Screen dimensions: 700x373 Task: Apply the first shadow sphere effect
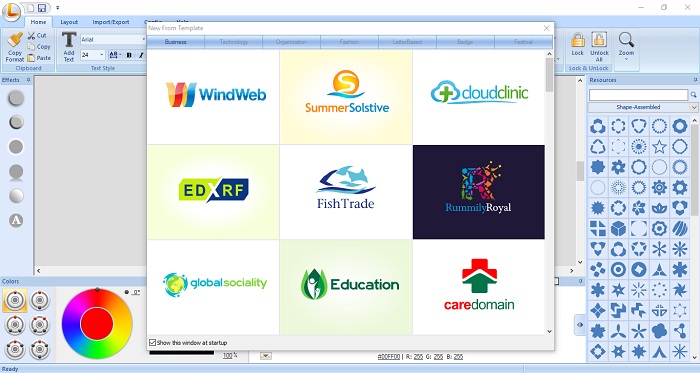(16, 98)
